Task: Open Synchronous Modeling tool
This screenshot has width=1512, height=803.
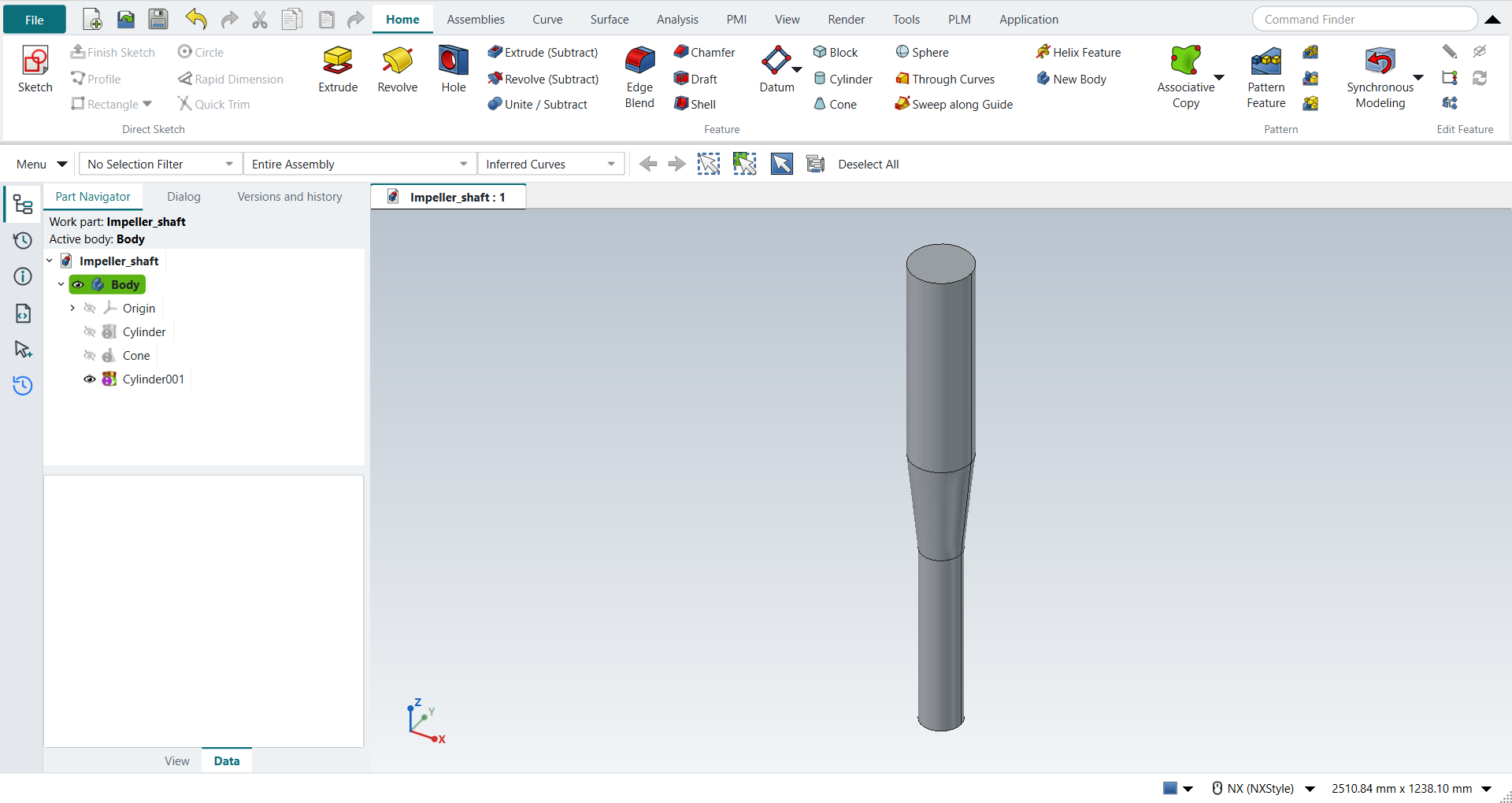Action: [1380, 77]
